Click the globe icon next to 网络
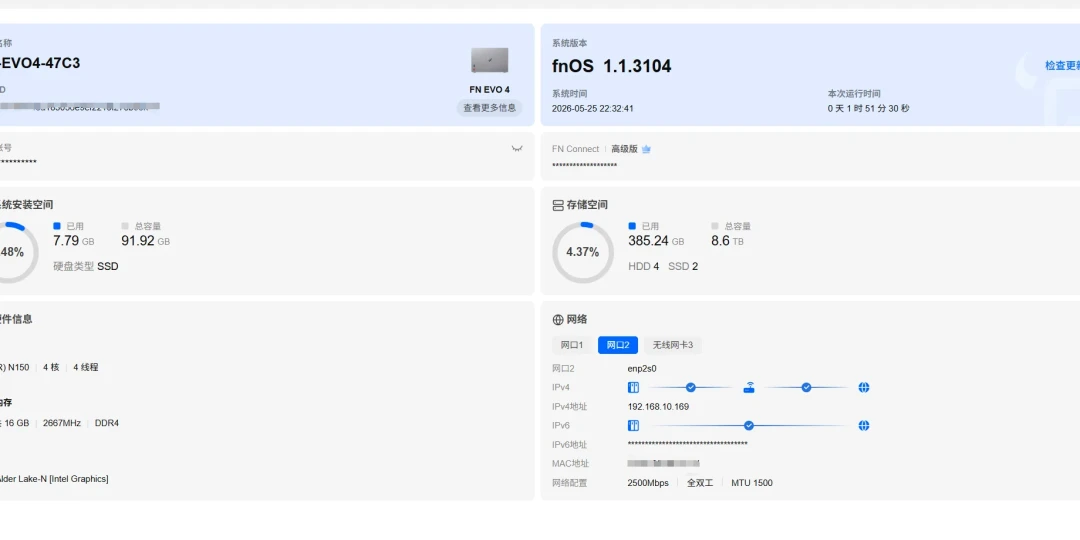The image size is (1080, 540). coord(558,320)
